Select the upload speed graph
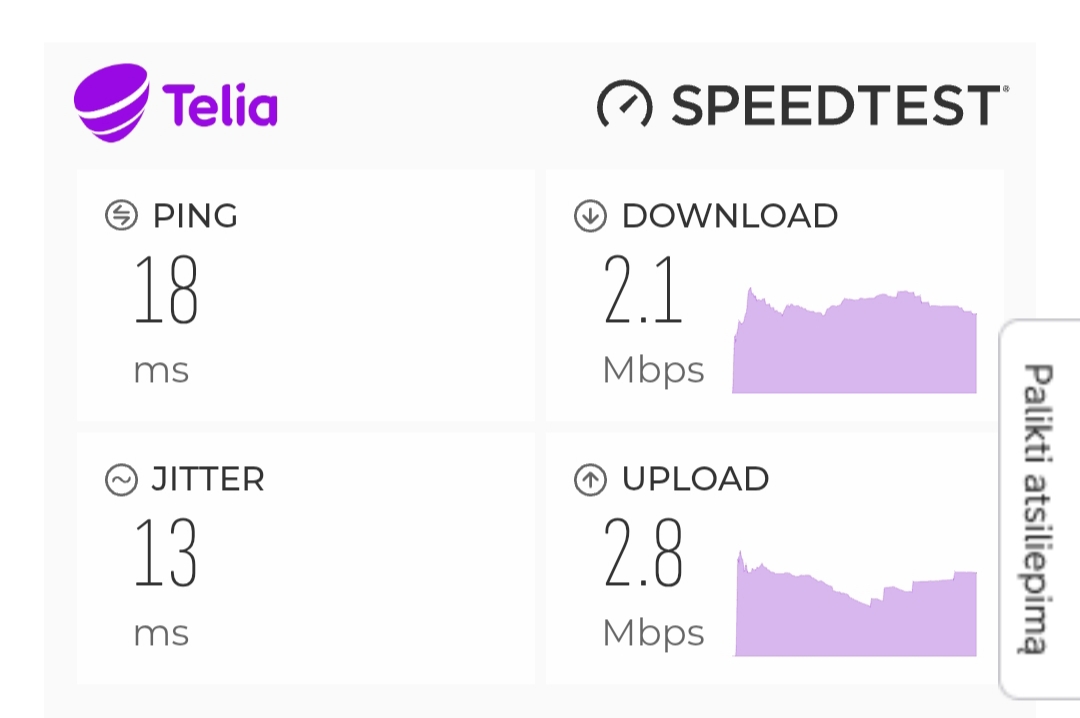Viewport: 1080px width, 718px height. coord(856,605)
